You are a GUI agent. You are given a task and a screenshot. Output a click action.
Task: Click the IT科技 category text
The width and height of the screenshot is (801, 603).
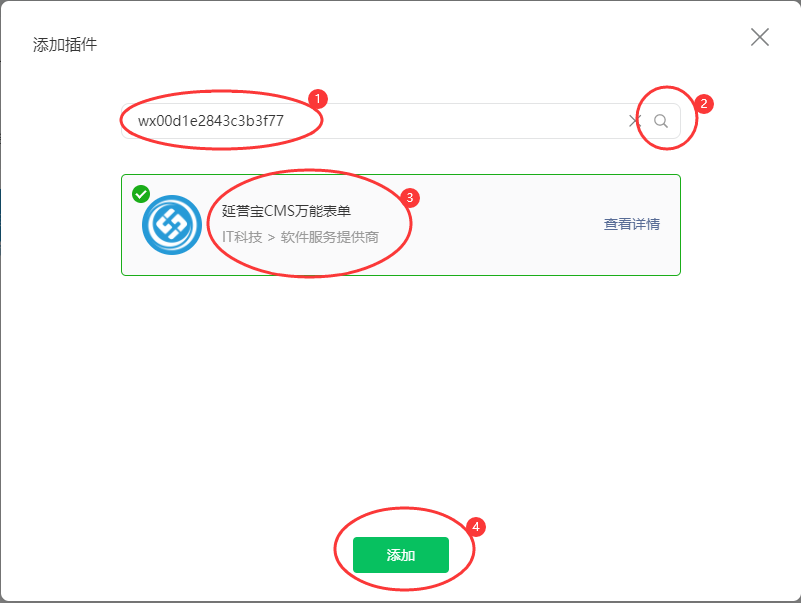pyautogui.click(x=242, y=237)
